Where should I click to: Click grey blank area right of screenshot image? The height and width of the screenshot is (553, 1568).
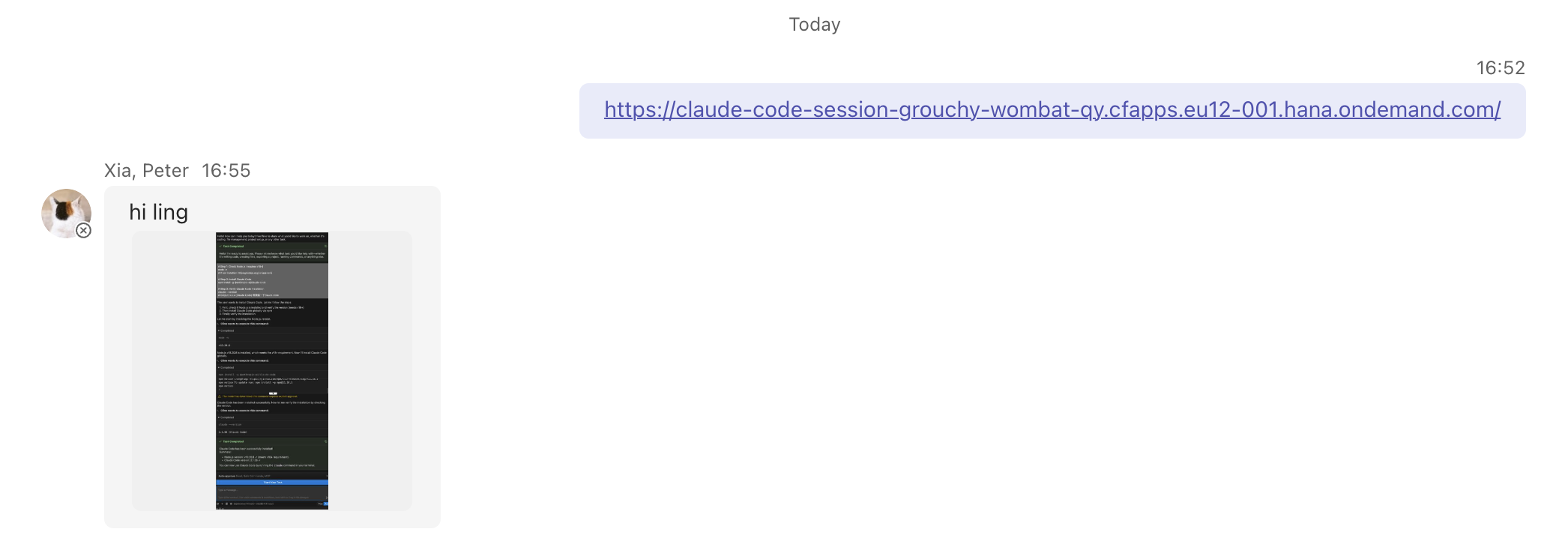370,371
